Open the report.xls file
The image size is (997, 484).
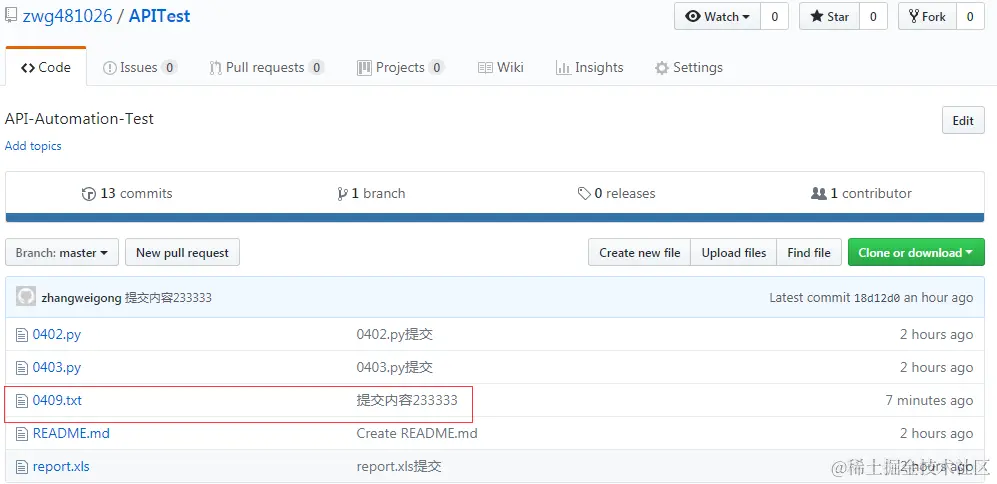[x=61, y=467]
